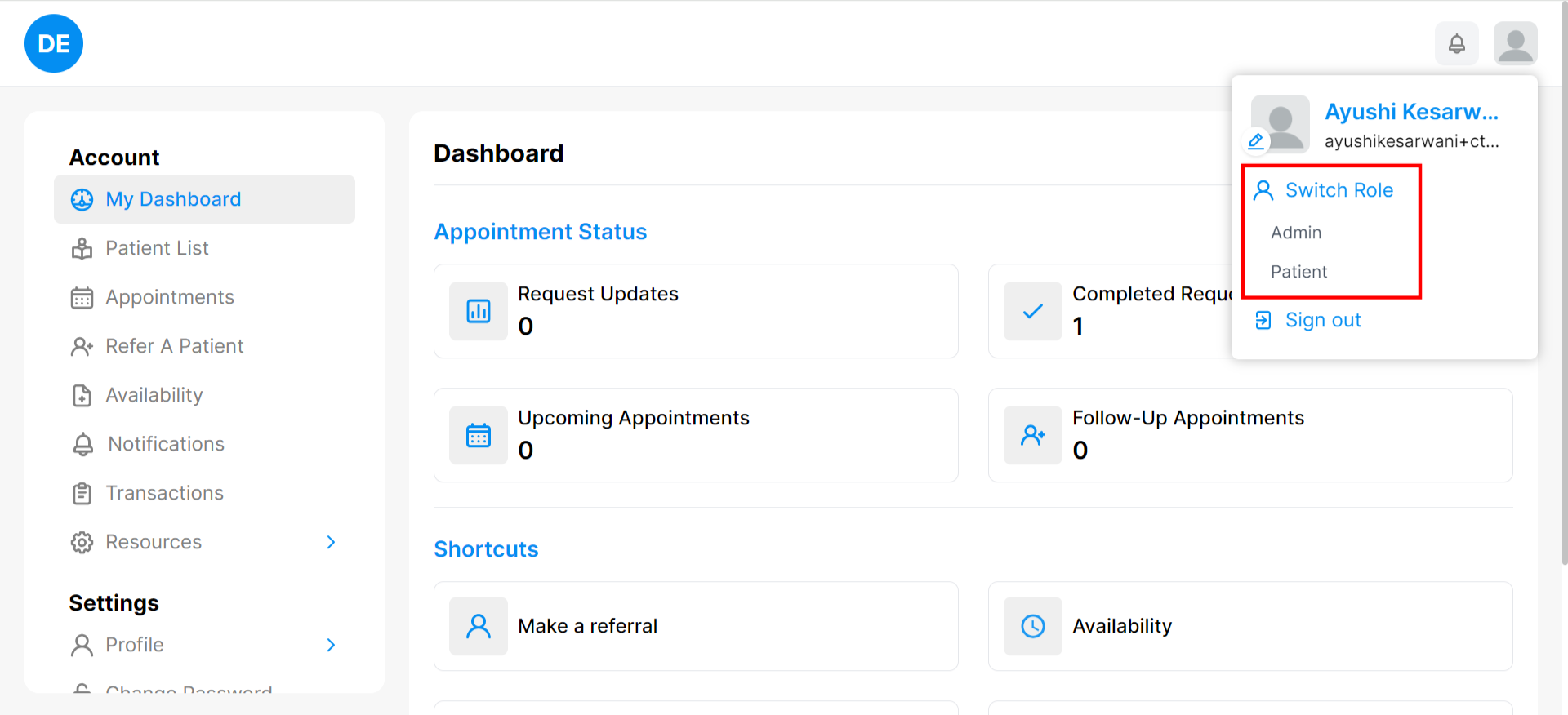Open Transactions from the sidebar
This screenshot has width=1568, height=715.
(164, 493)
